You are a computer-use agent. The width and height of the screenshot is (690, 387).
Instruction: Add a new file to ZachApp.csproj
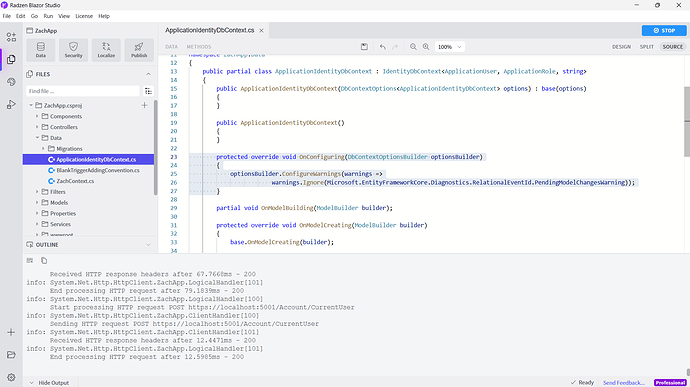click(x=144, y=105)
